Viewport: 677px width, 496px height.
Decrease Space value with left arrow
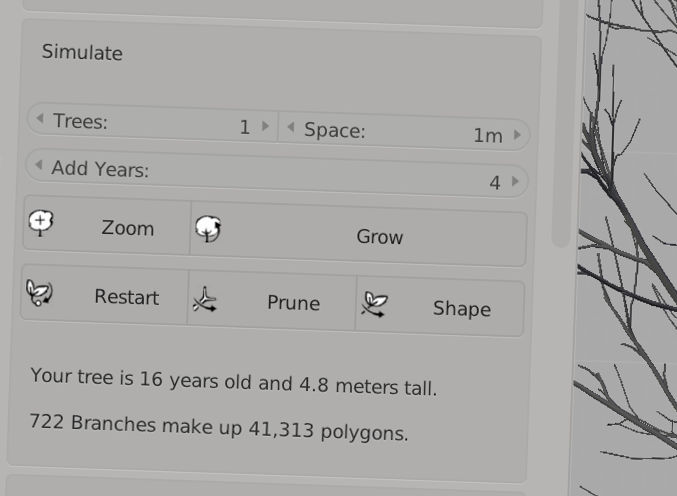291,127
